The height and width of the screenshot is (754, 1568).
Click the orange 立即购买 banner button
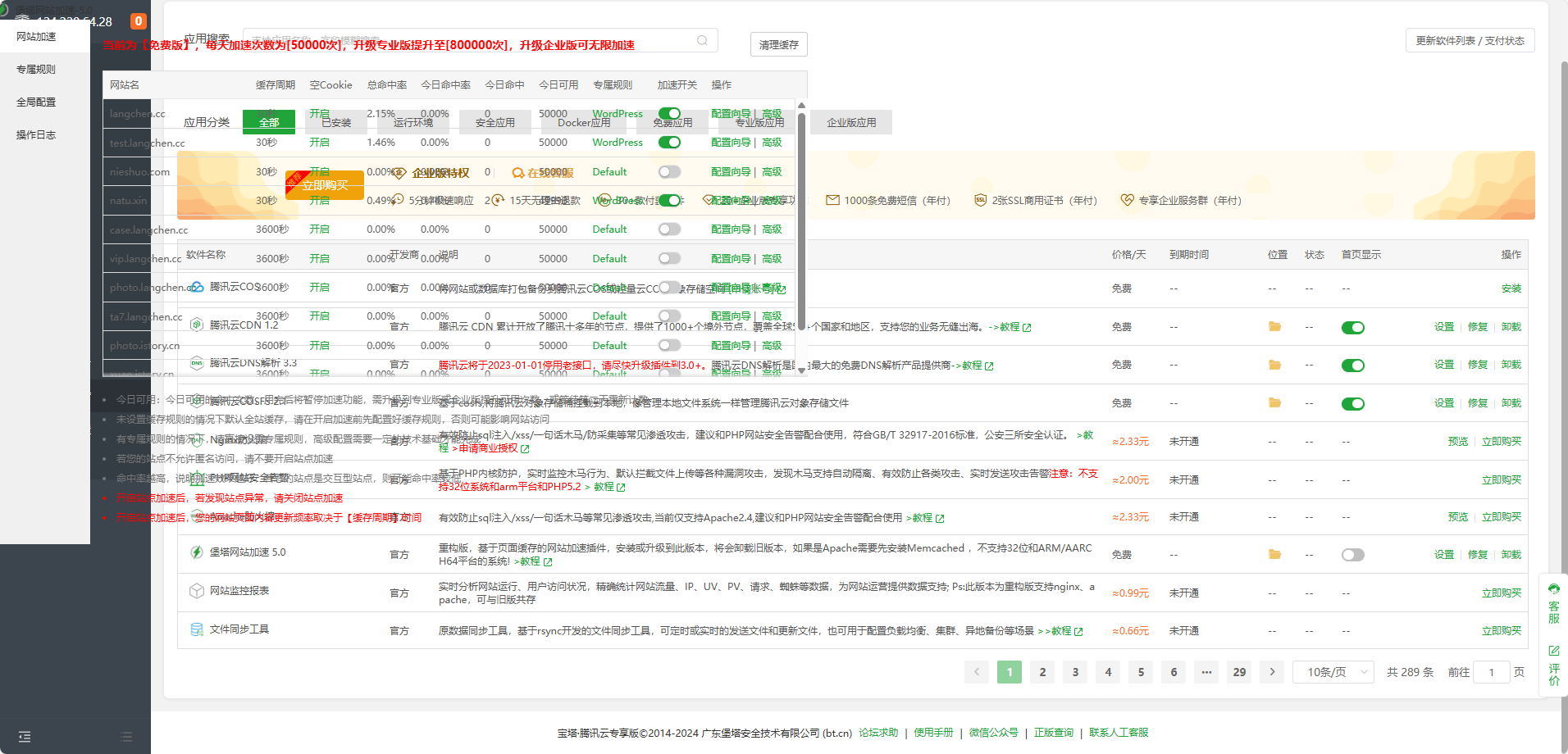coord(325,185)
